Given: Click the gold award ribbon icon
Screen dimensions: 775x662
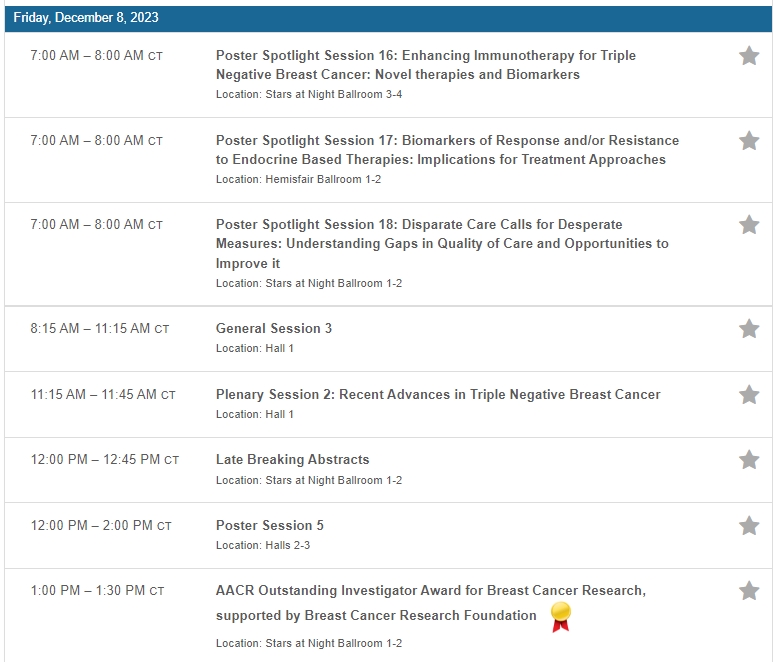Looking at the screenshot, I should (561, 617).
